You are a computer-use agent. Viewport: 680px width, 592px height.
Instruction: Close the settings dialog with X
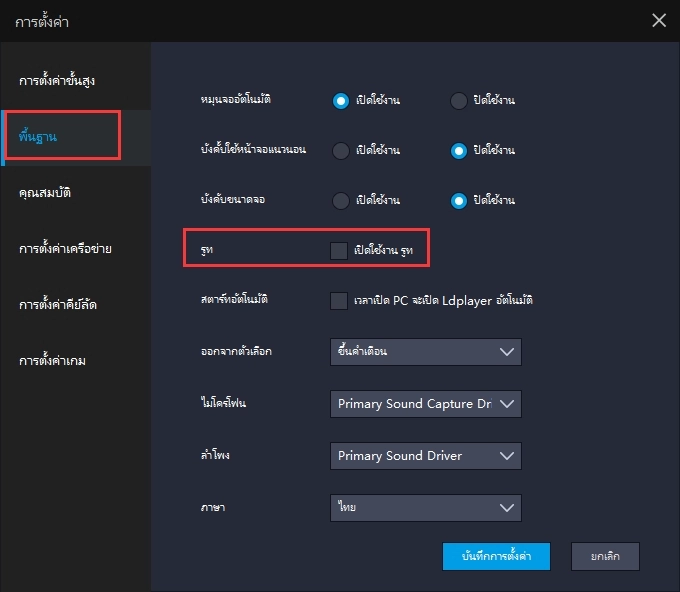click(658, 20)
